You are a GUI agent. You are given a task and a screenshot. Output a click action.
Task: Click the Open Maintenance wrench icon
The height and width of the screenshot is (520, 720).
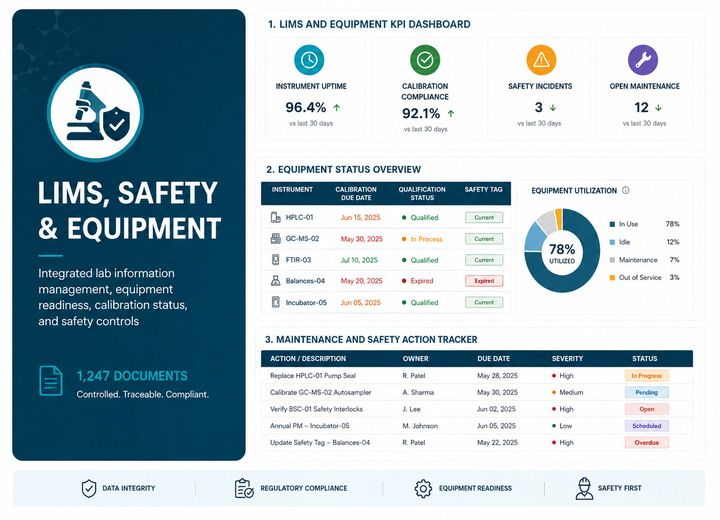[x=643, y=60]
